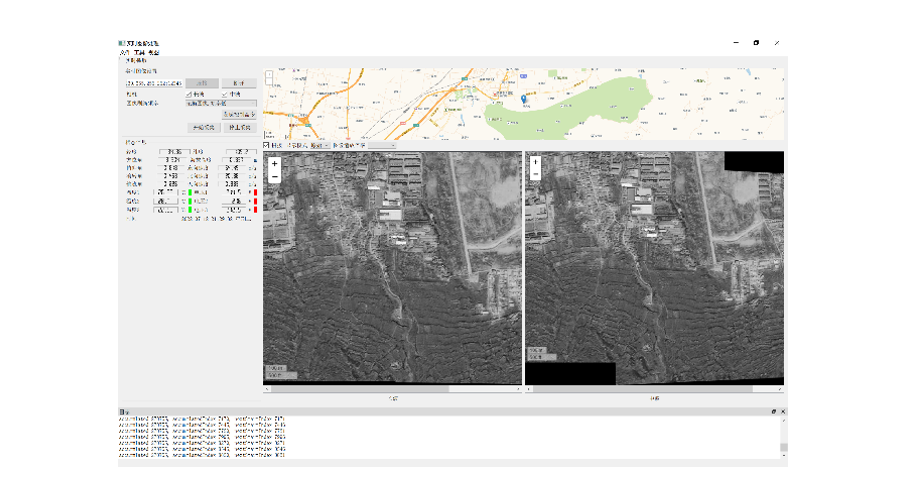
Task: Zoom out on the left aerial image
Action: point(275,175)
